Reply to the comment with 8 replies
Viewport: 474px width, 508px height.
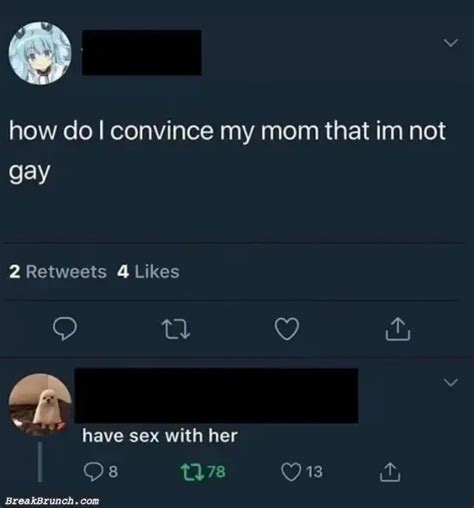[x=100, y=472]
